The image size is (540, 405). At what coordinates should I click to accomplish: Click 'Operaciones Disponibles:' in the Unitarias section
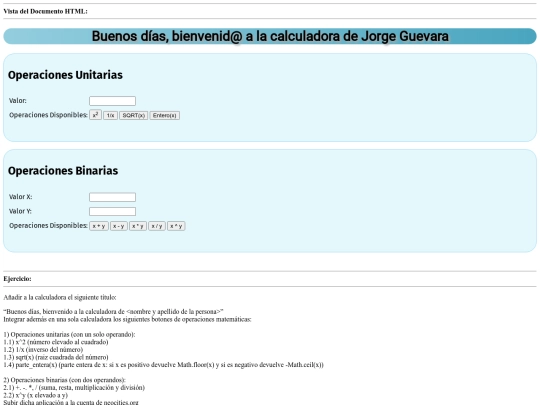pyautogui.click(x=48, y=115)
